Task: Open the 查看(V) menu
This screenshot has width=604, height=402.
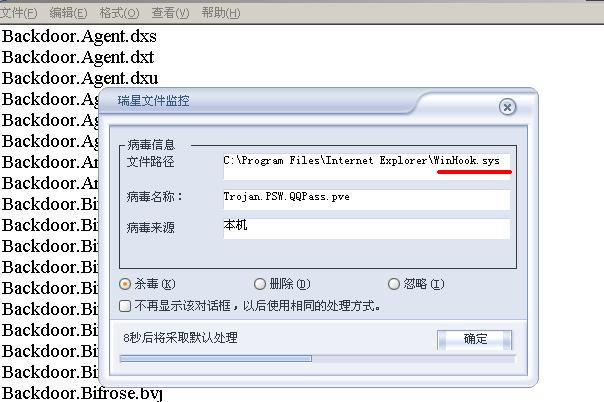Action: [170, 13]
